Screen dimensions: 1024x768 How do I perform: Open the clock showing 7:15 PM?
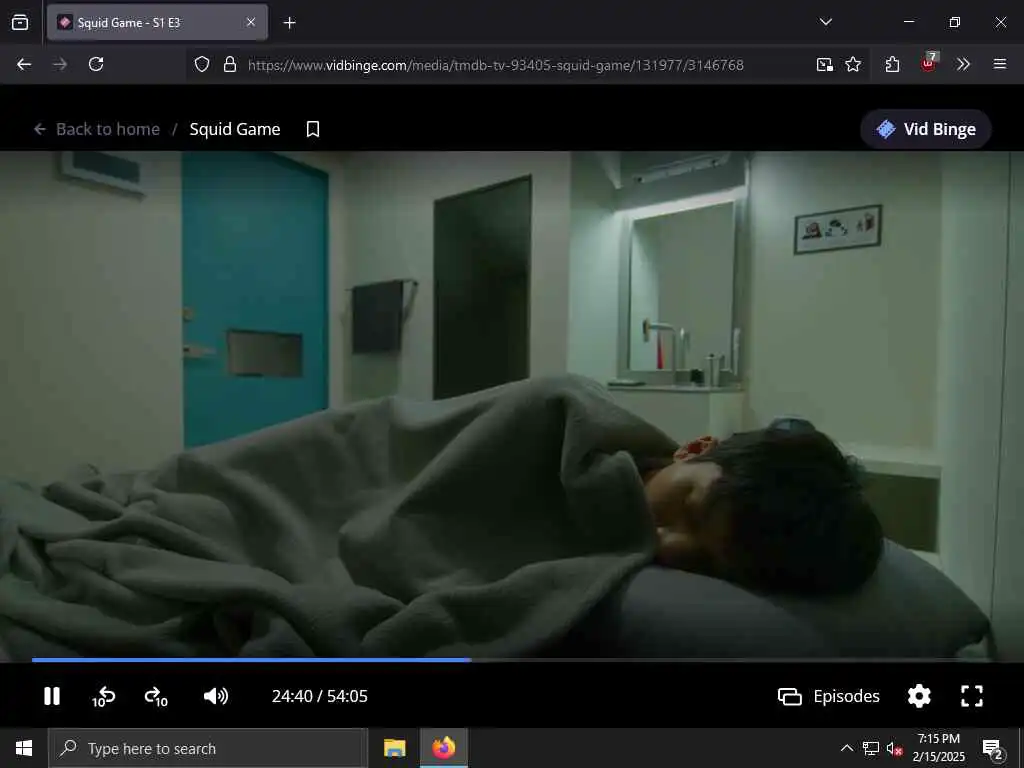click(x=938, y=748)
